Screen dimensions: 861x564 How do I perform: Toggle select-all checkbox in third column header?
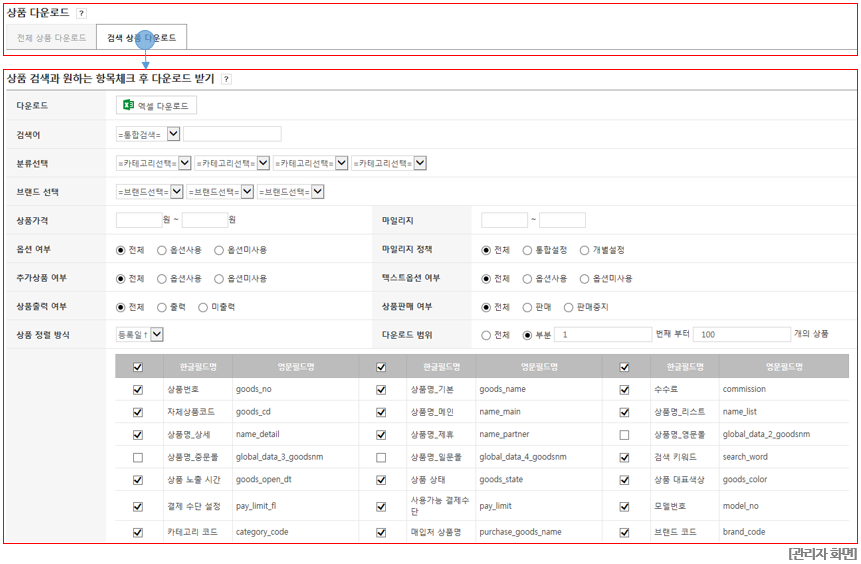(x=624, y=367)
